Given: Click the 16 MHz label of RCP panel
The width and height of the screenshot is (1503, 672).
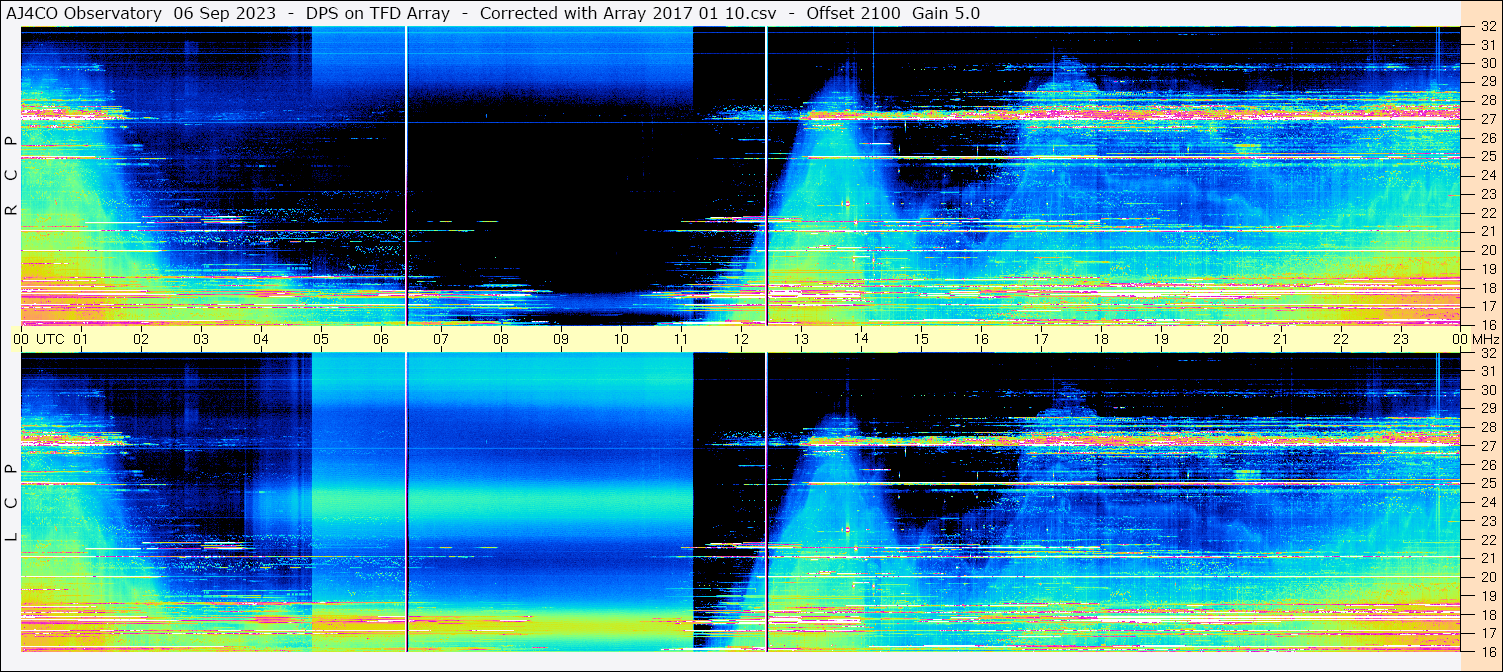Looking at the screenshot, I should (1487, 325).
